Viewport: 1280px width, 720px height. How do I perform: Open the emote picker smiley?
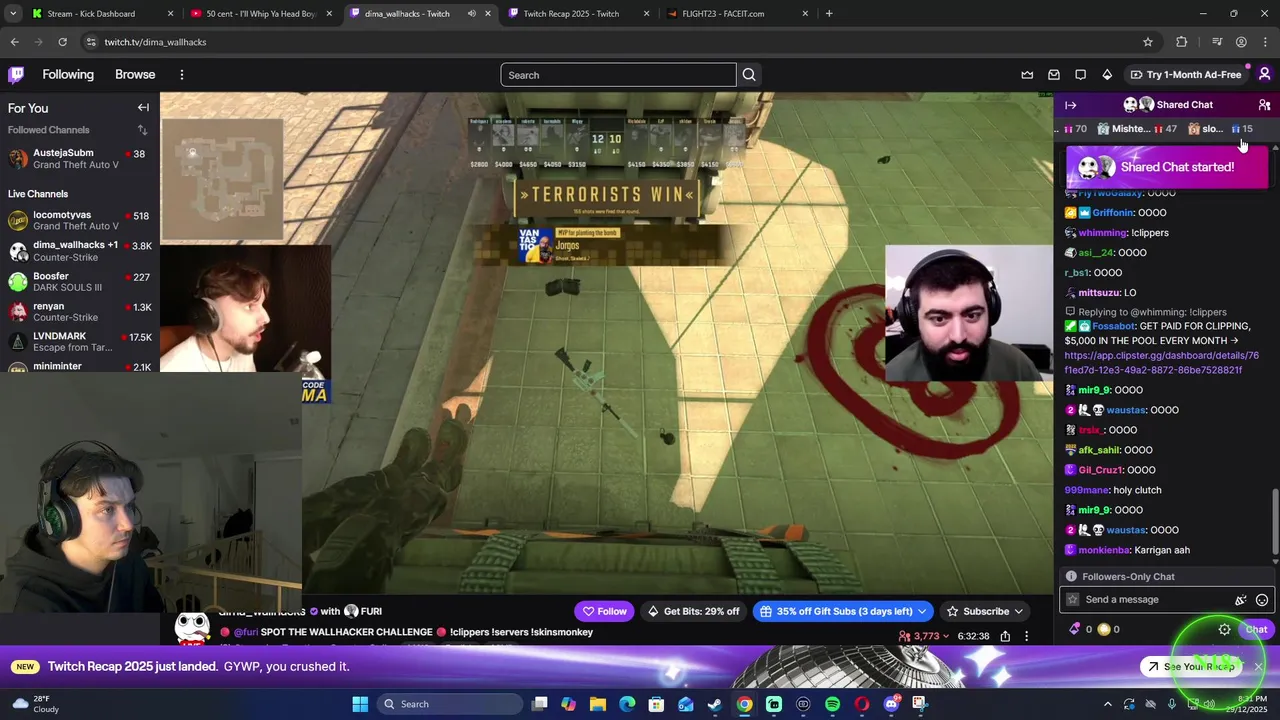click(1262, 600)
